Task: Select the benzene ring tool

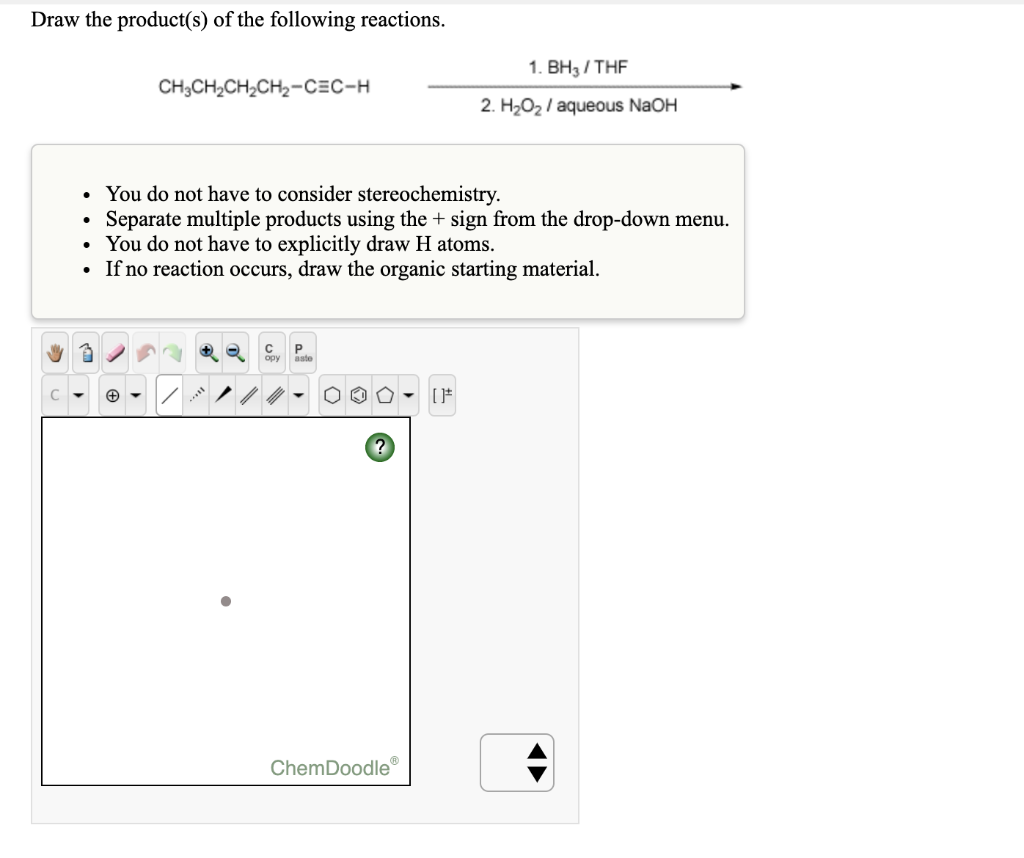Action: 358,394
